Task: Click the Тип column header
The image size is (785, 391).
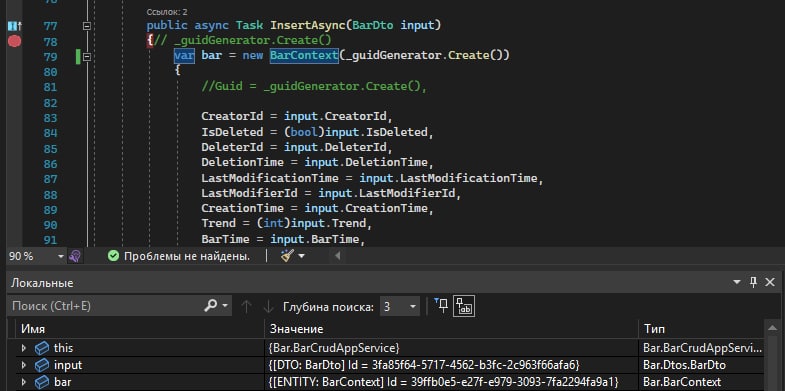Action: pyautogui.click(x=701, y=329)
